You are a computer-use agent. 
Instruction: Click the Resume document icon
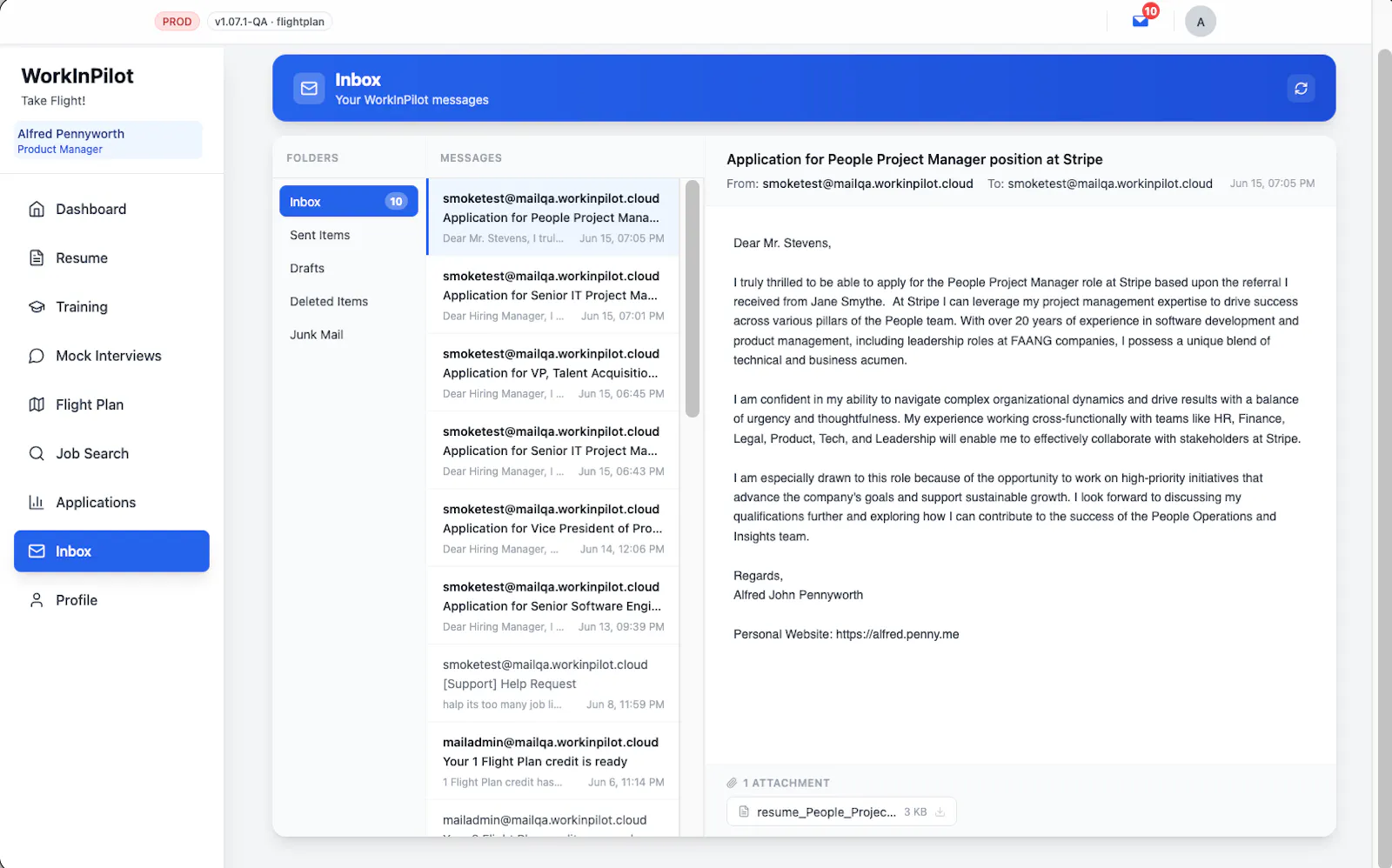coord(37,257)
